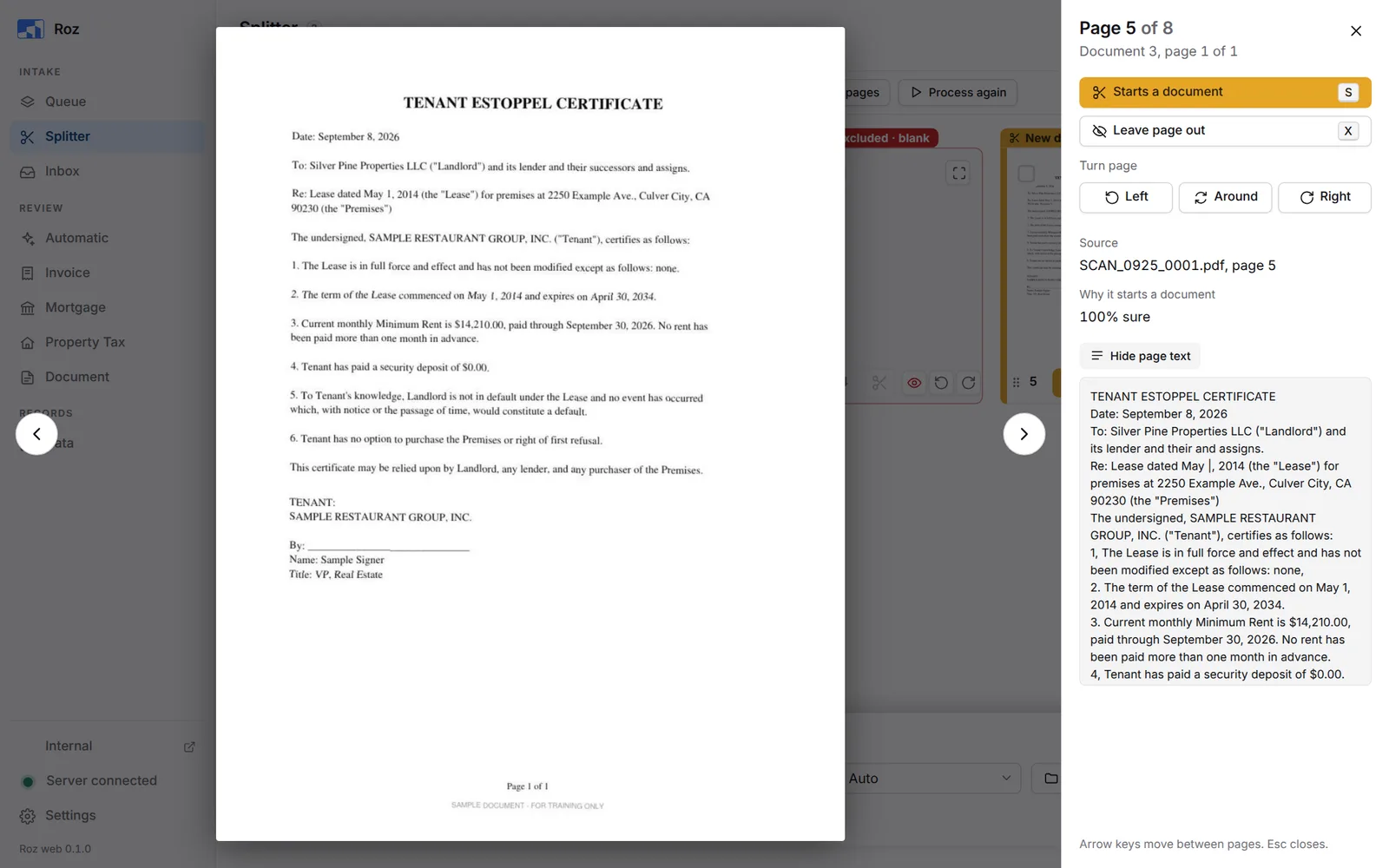
Task: Turn page Right
Action: tap(1325, 197)
